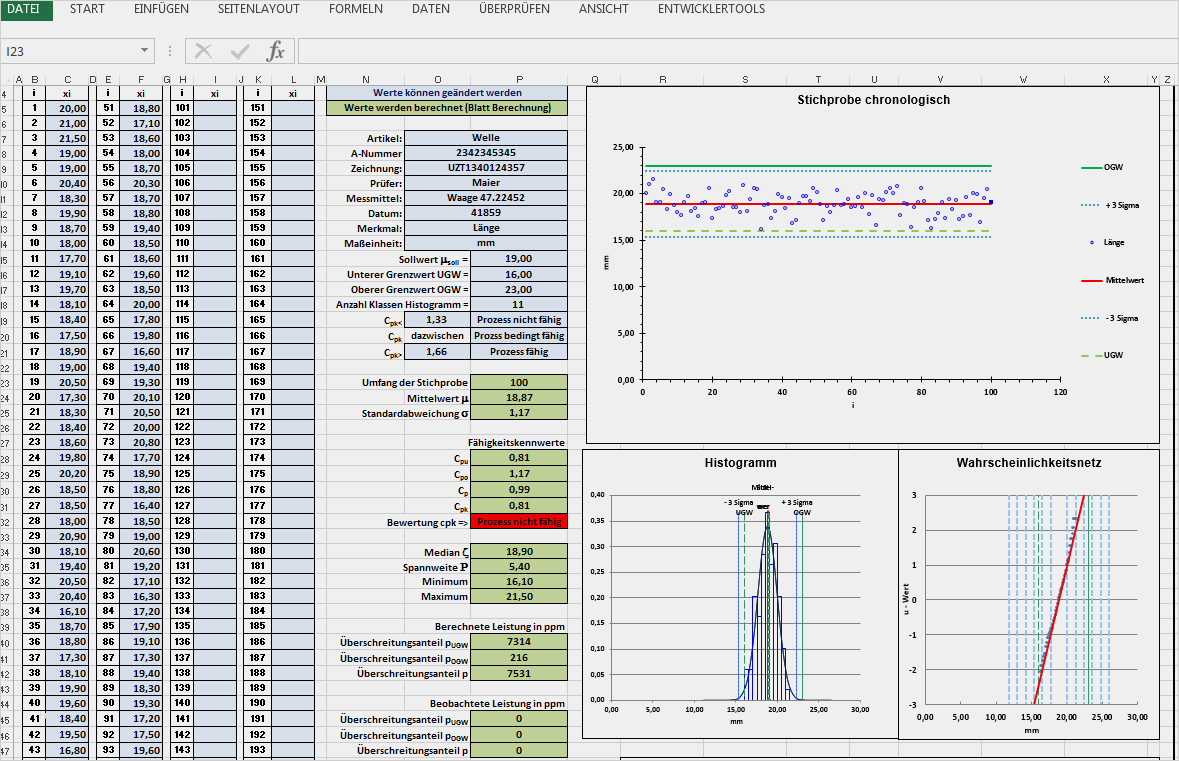Select the Histogramm chart title
The width and height of the screenshot is (1179, 761).
(x=740, y=463)
